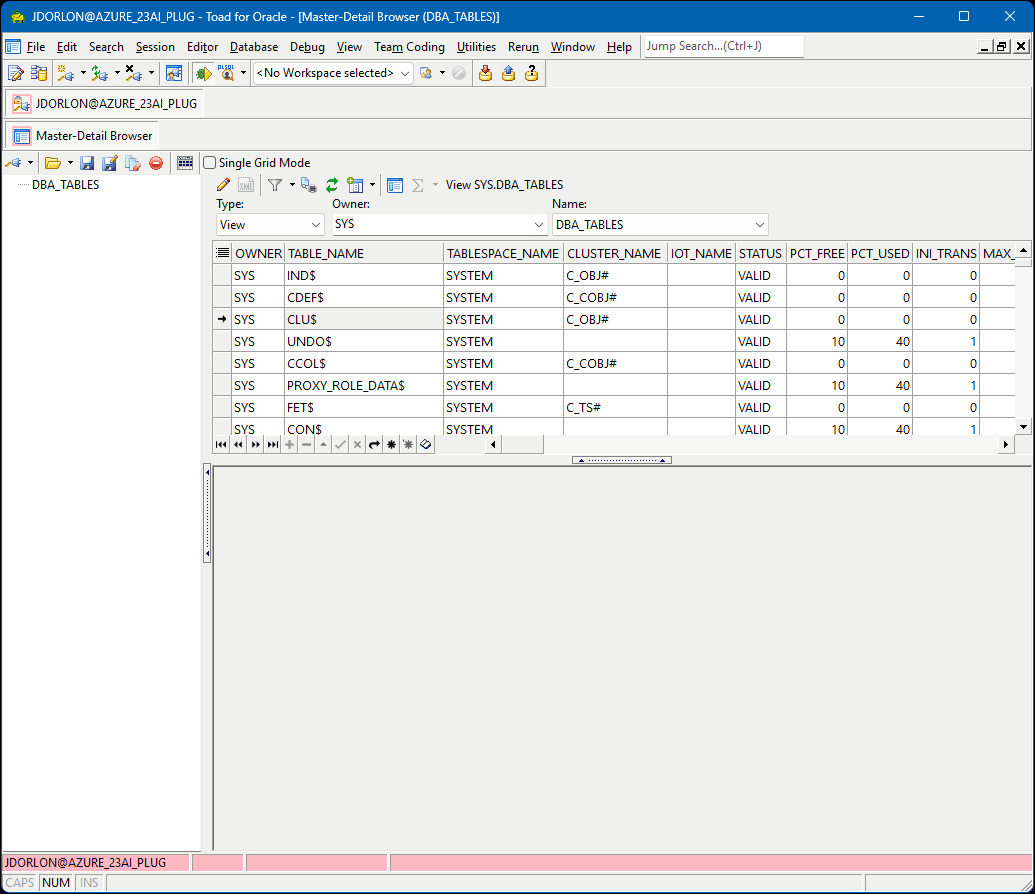Toggle Single Grid Mode checkbox
This screenshot has width=1035, height=894.
210,162
